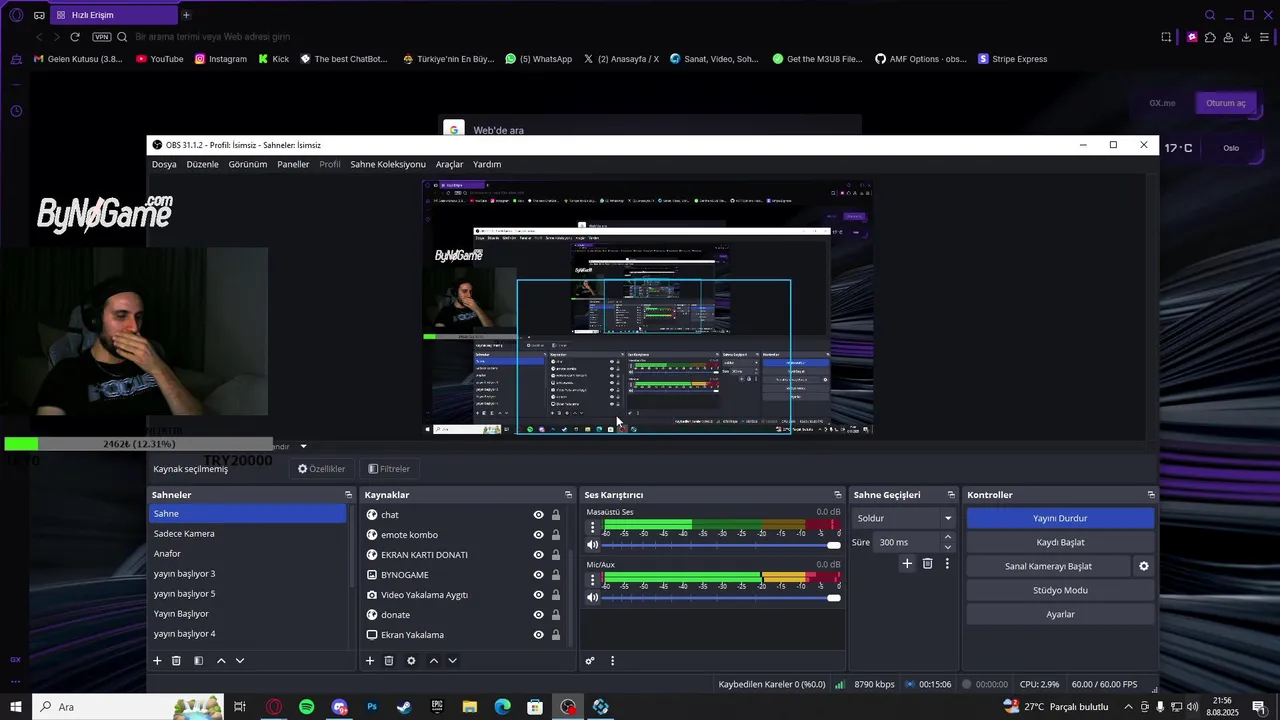1280x720 pixels.
Task: Unlock the Ekran Yakalama source with the lock icon
Action: coord(556,635)
